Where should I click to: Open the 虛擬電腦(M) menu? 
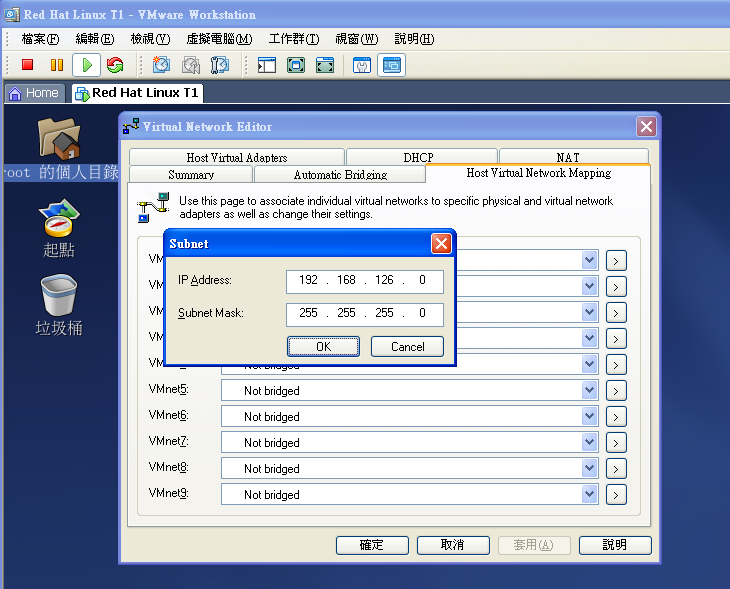(x=219, y=39)
